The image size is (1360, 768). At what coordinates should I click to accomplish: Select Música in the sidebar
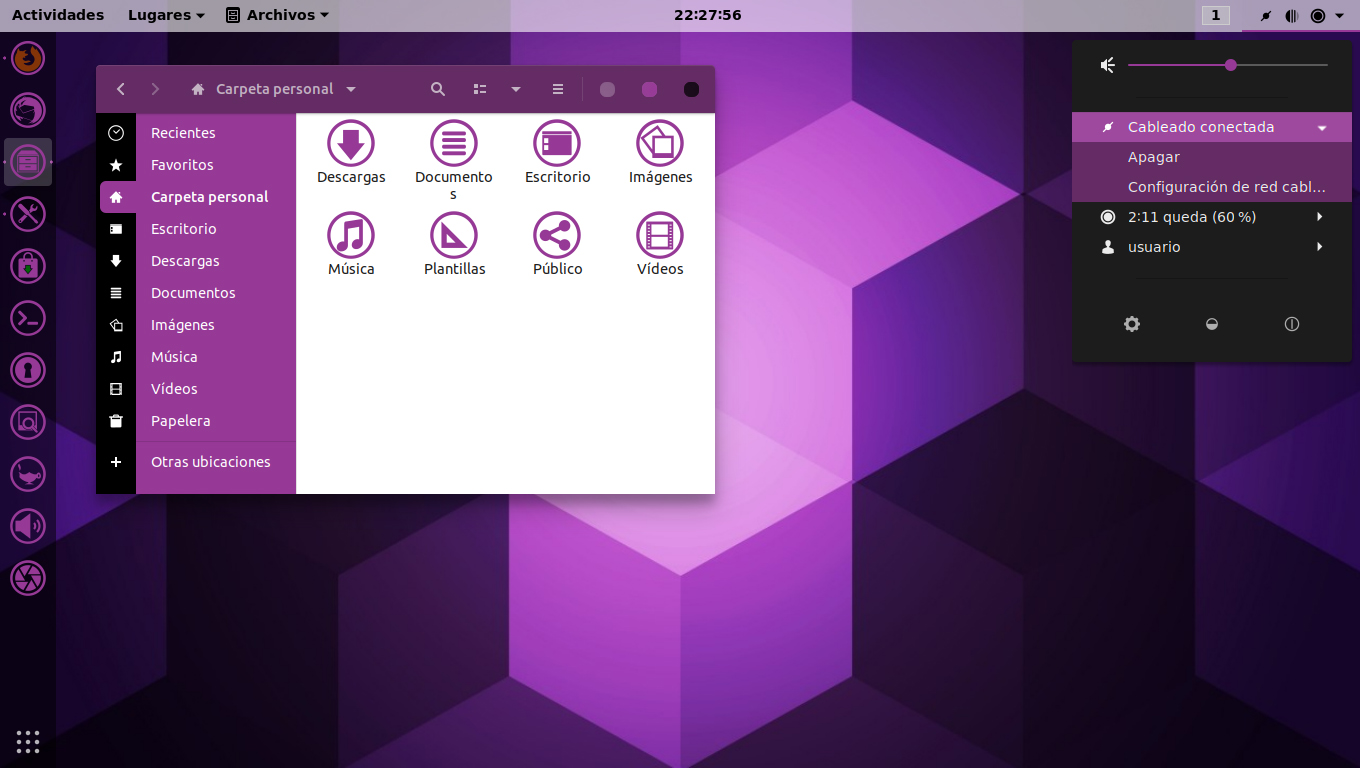pos(198,357)
